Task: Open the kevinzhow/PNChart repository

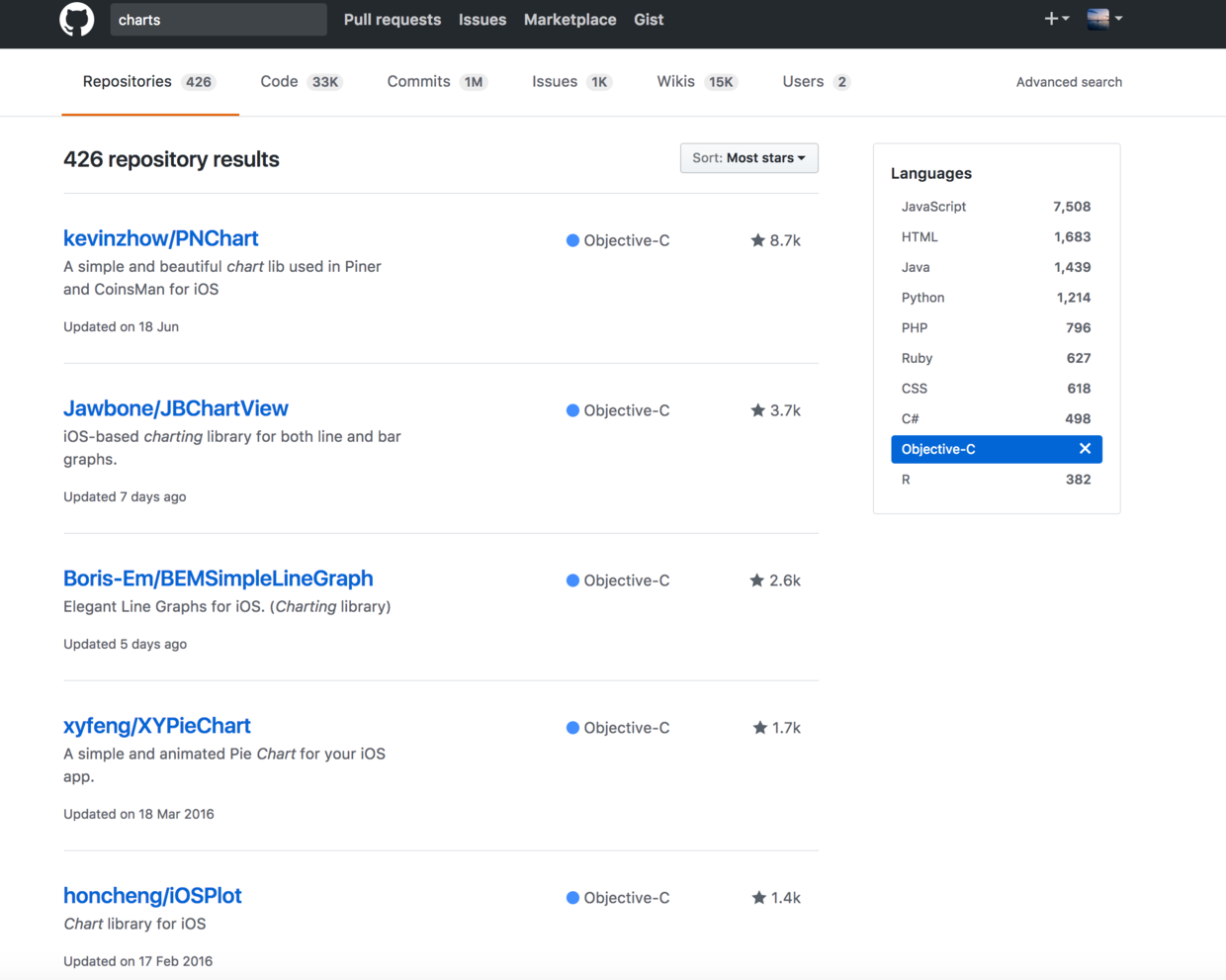Action: 161,238
